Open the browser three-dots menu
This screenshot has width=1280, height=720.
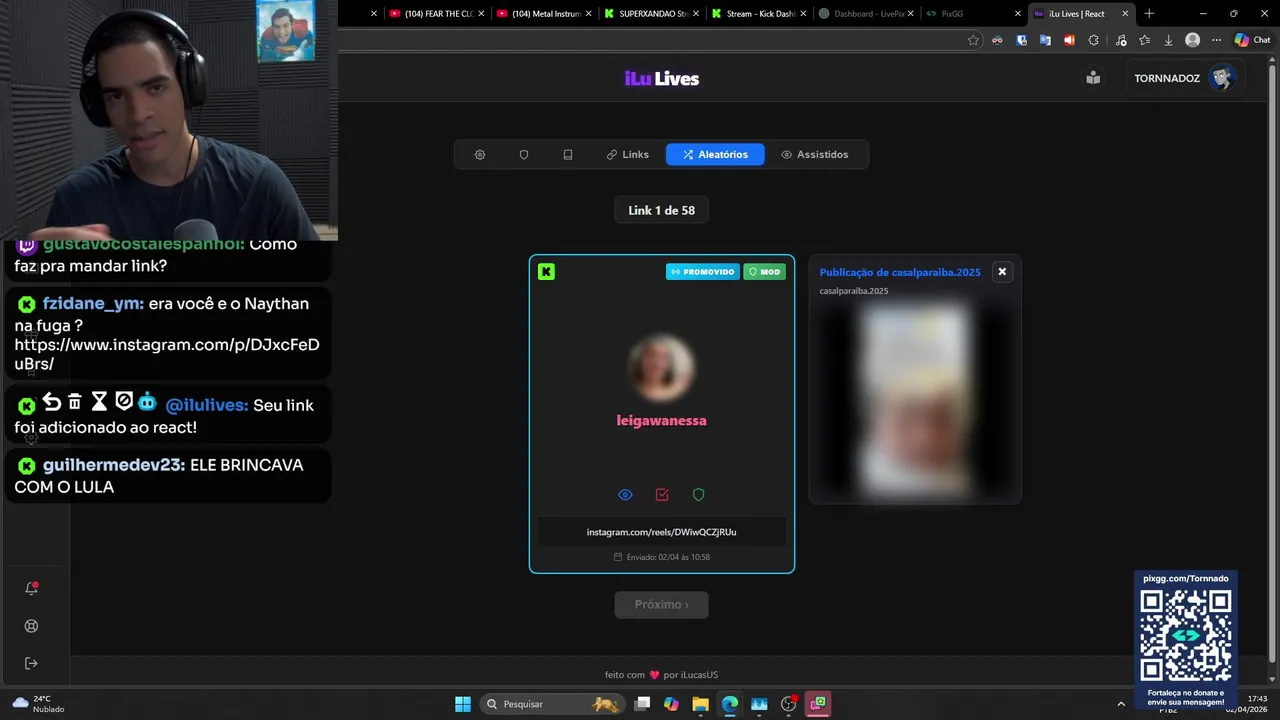[1216, 40]
